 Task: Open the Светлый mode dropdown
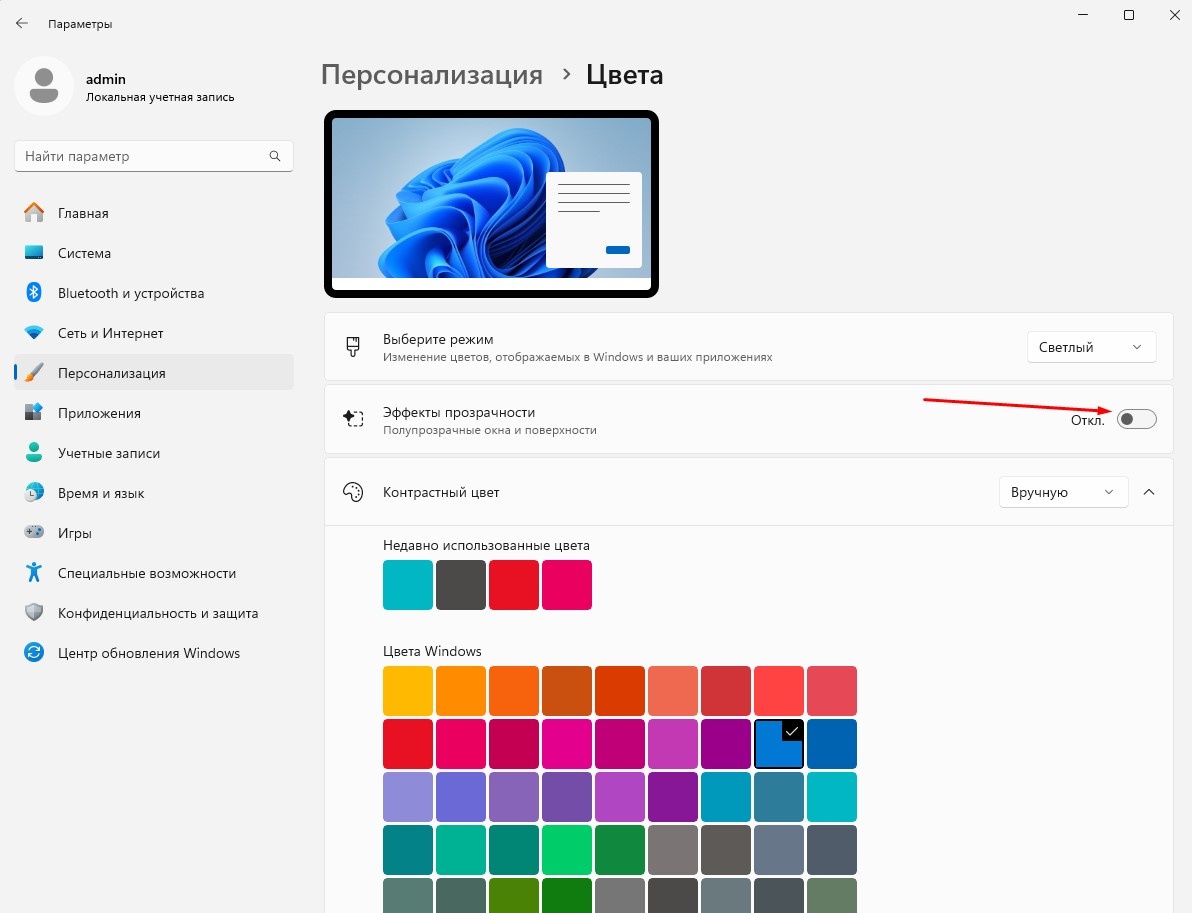tap(1092, 347)
